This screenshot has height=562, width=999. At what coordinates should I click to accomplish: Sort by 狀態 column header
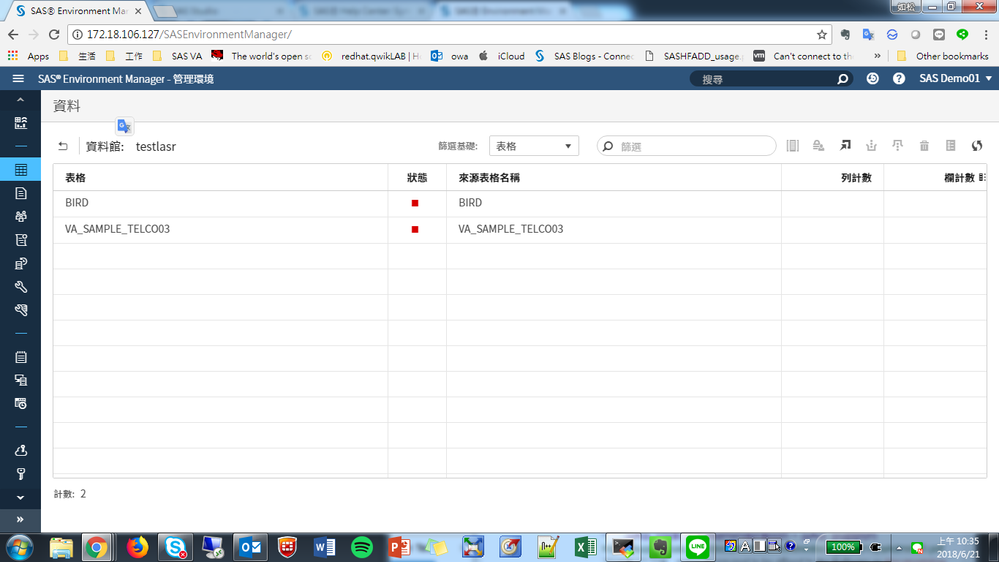click(417, 178)
